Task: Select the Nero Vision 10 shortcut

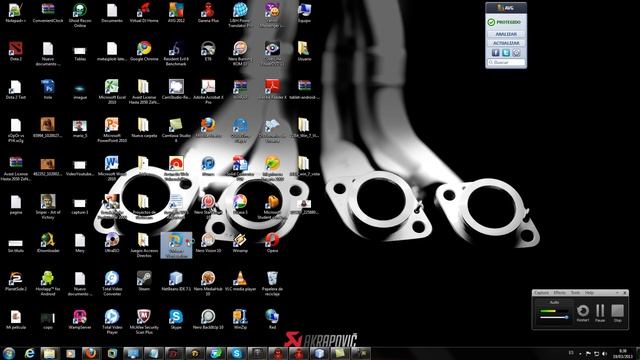Action: (208, 243)
